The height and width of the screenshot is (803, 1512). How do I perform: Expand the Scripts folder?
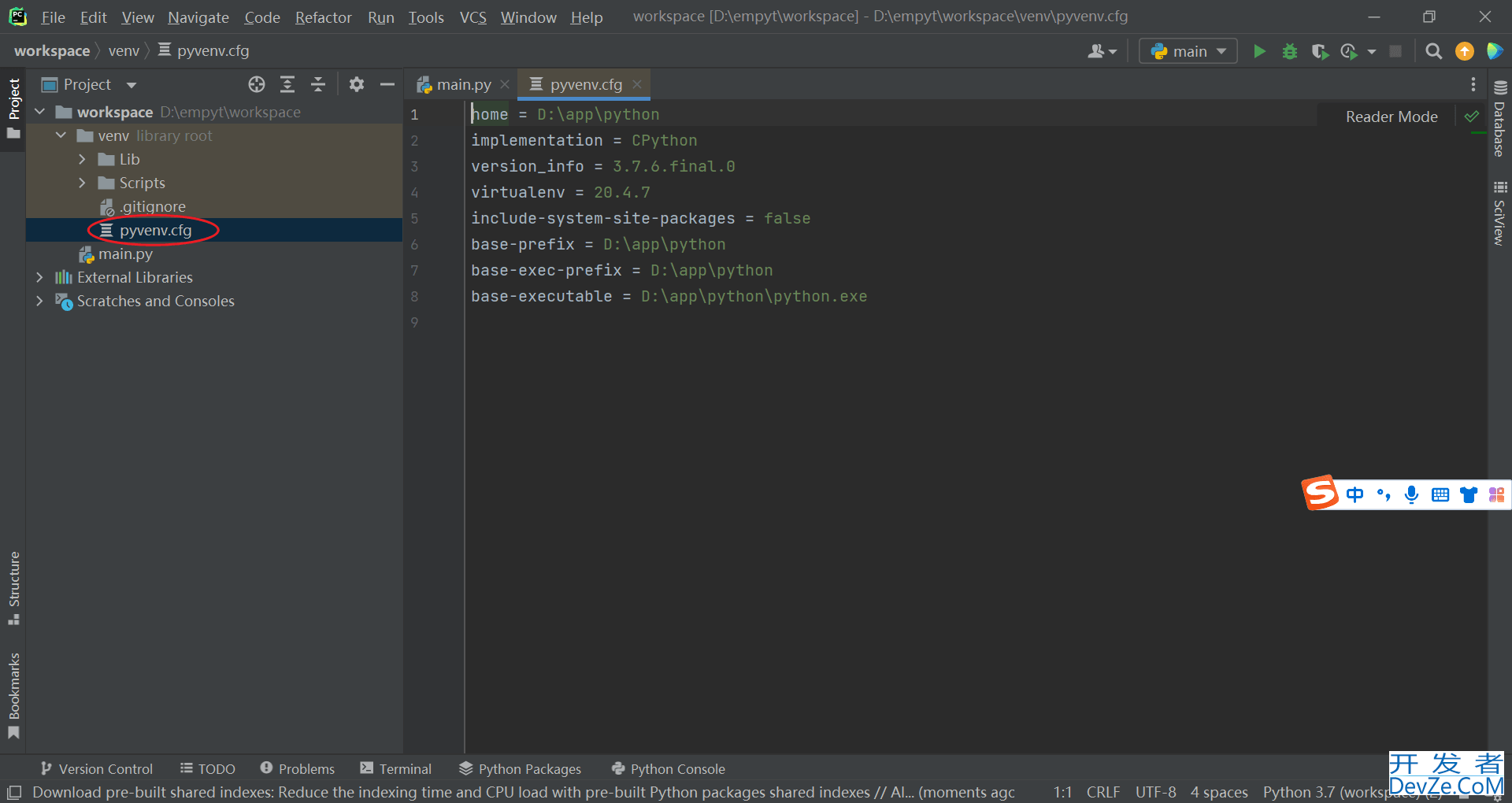[x=82, y=183]
